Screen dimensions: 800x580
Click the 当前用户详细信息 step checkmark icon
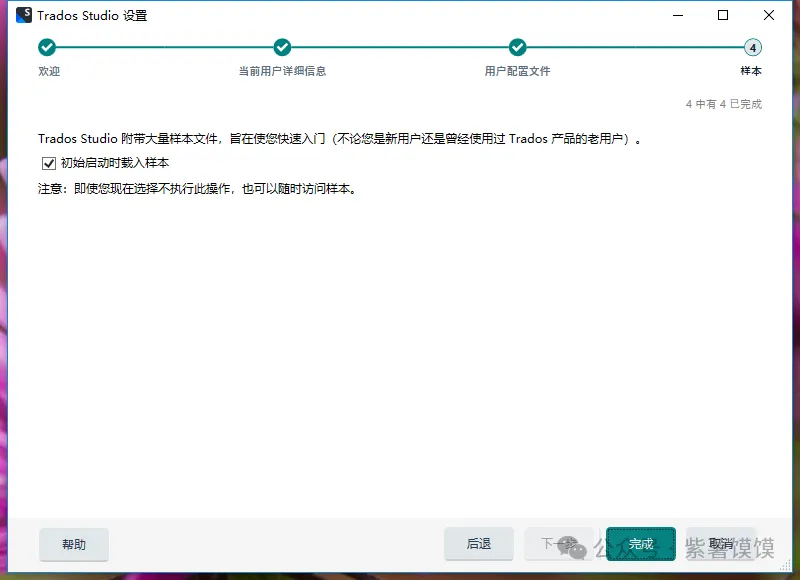(x=282, y=47)
